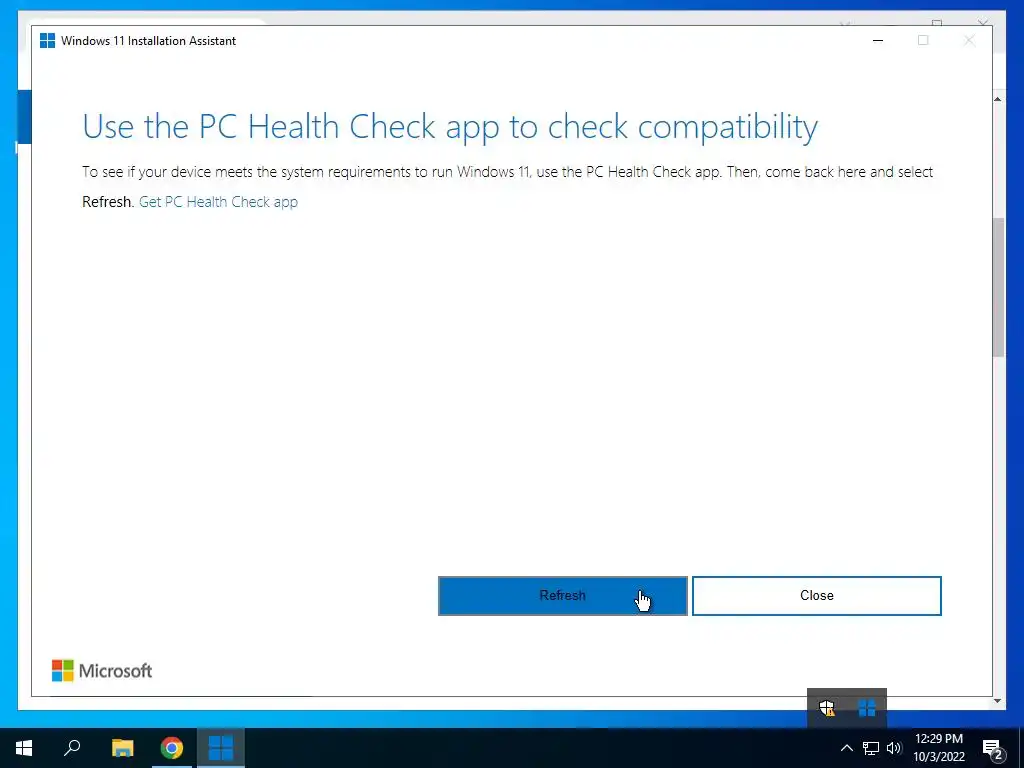Show hidden tray icons chevron
The image size is (1024, 768).
click(x=846, y=748)
